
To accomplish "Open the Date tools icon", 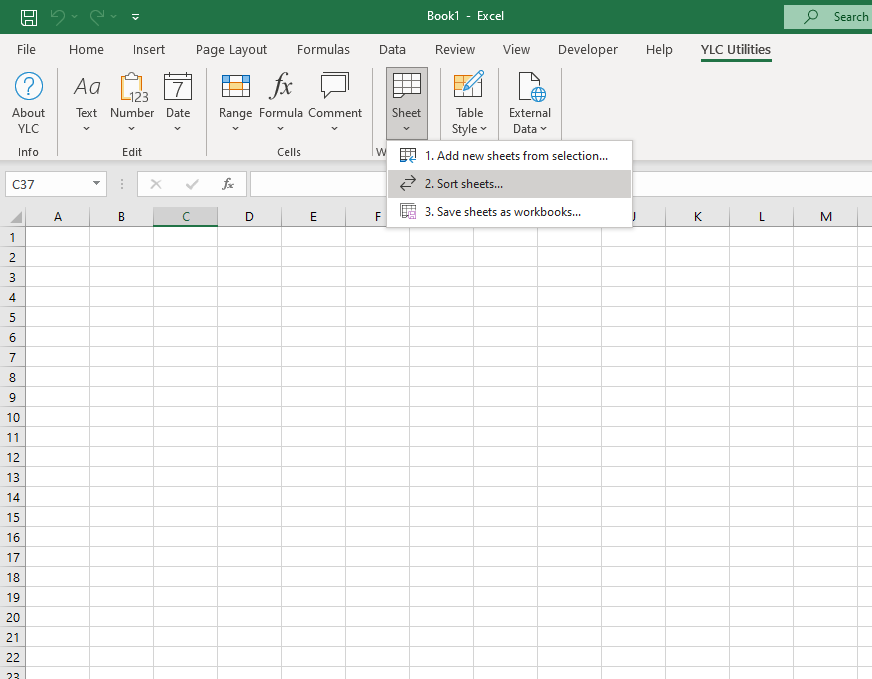I will click(178, 88).
